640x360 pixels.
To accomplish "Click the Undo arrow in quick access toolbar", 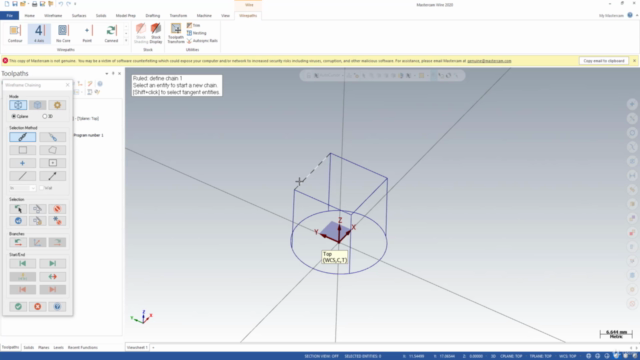I will point(60,4).
